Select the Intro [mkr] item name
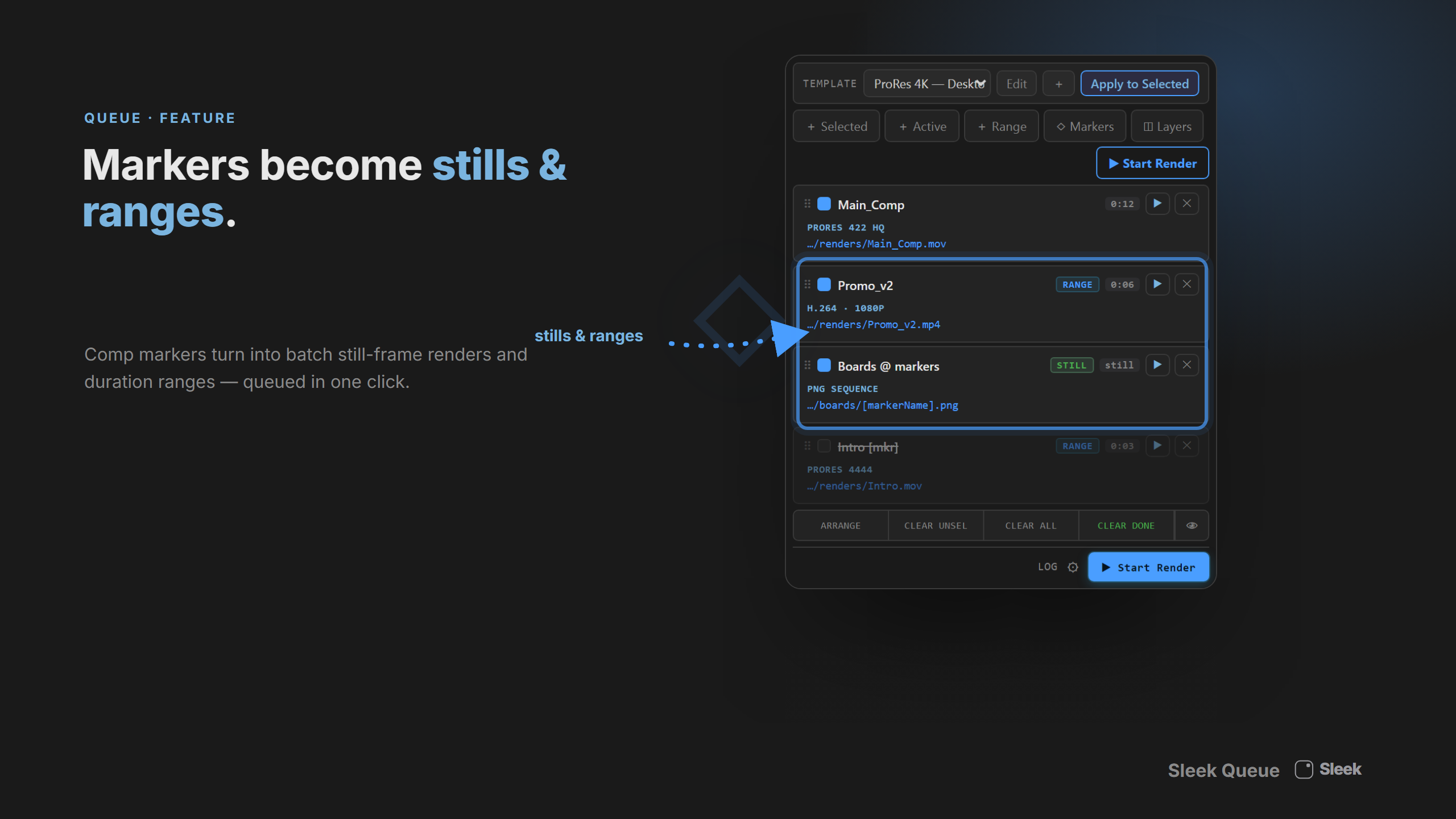This screenshot has width=1456, height=819. (x=868, y=447)
